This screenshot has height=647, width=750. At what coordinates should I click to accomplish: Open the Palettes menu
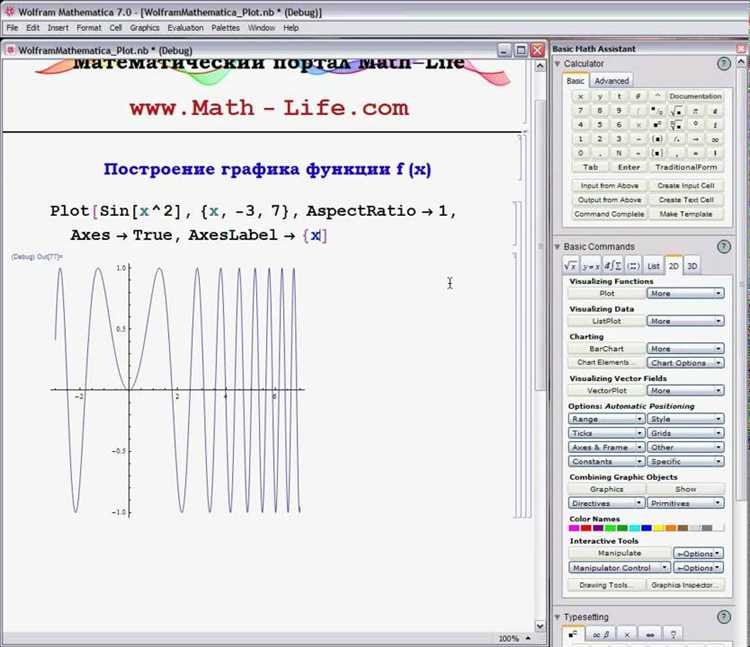(x=225, y=28)
